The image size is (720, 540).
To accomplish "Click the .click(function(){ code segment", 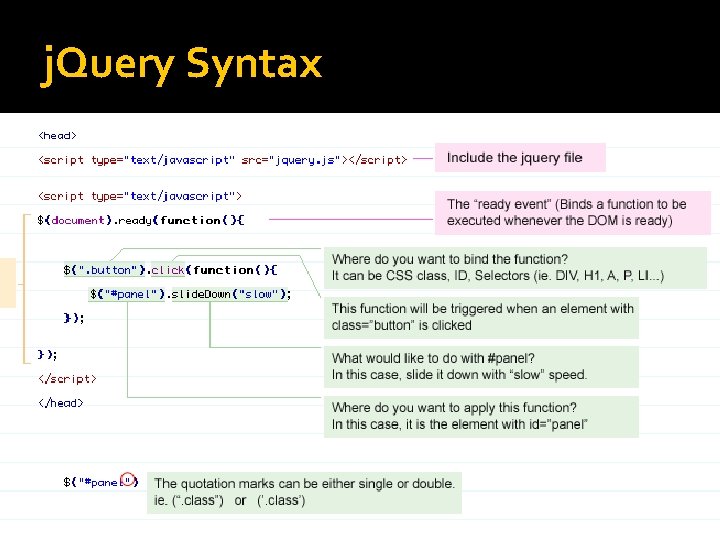I will [214, 270].
